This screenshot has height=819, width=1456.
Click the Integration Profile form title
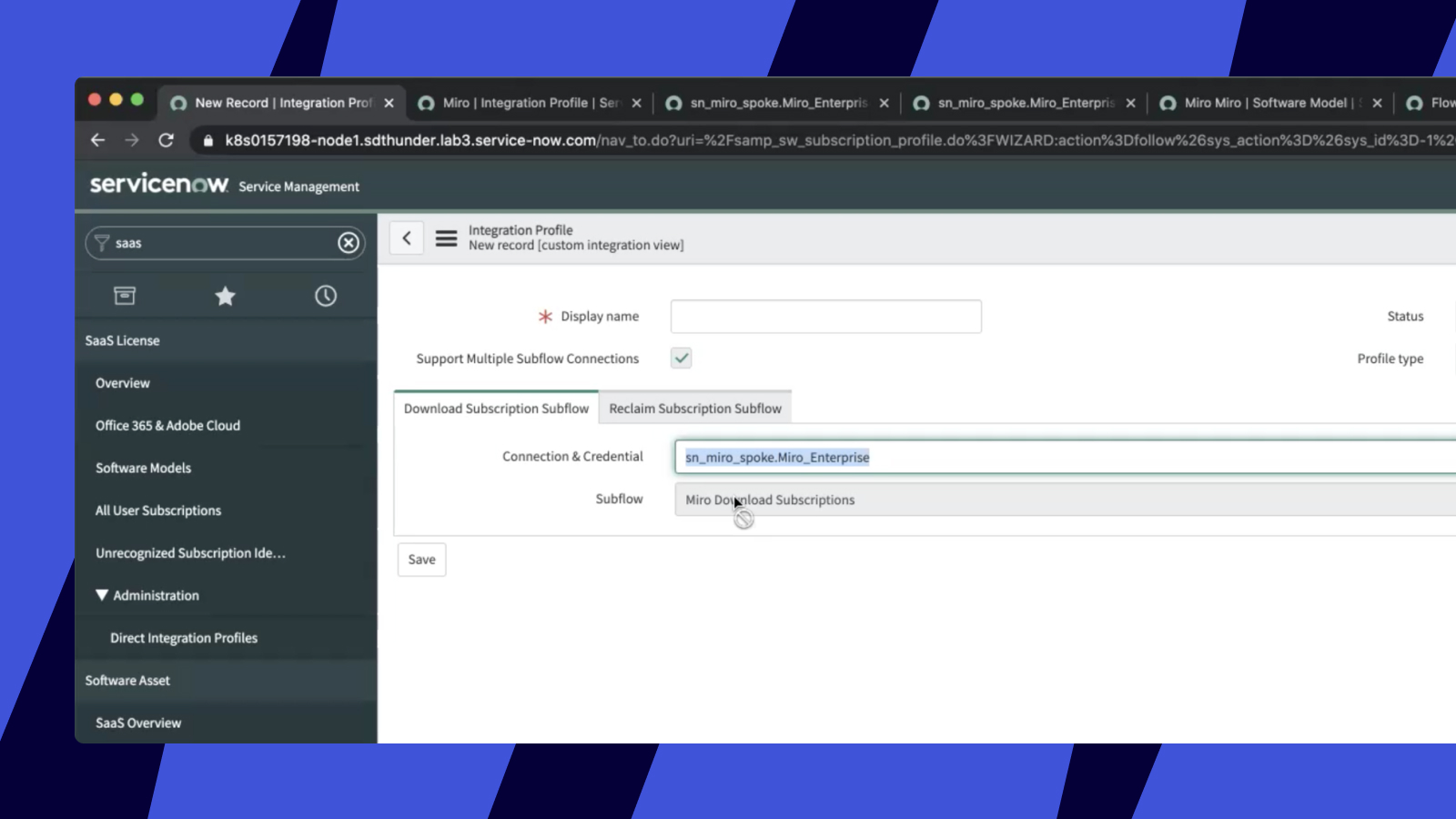point(521,230)
